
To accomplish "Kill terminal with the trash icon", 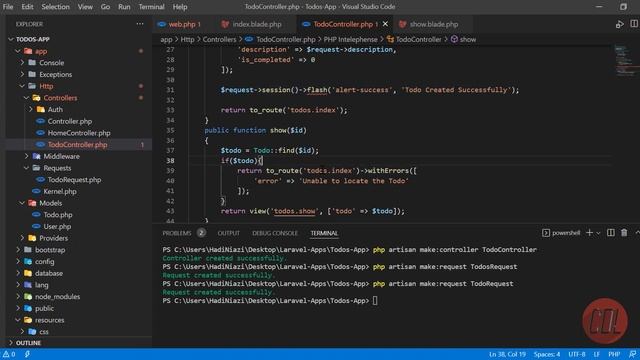I will click(x=624, y=233).
